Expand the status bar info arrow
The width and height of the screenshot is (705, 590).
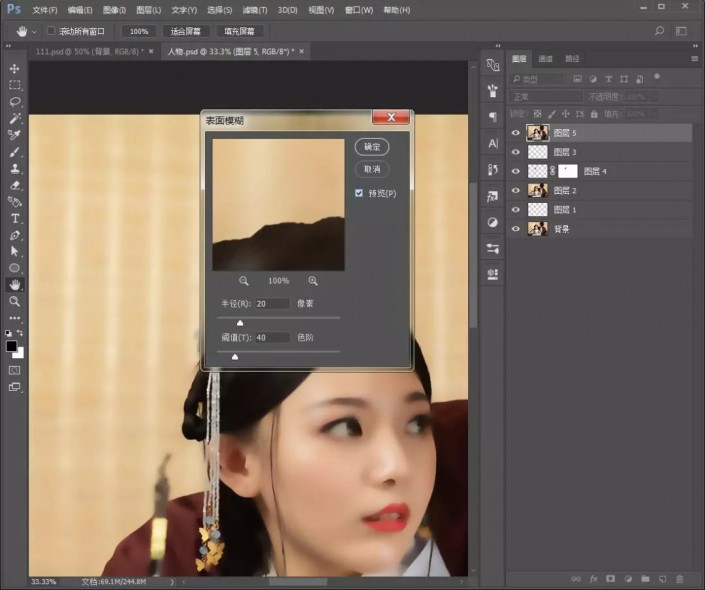[172, 582]
